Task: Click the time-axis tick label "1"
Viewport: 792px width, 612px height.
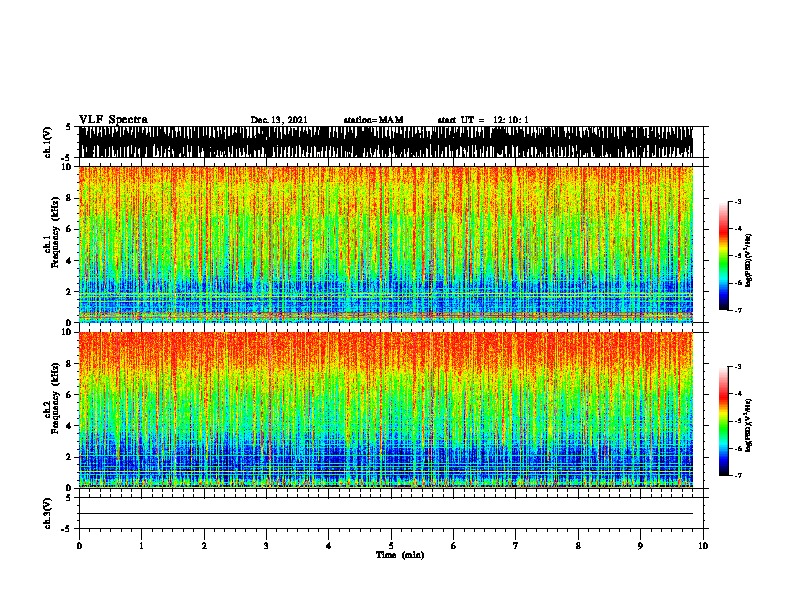Action: pyautogui.click(x=141, y=546)
